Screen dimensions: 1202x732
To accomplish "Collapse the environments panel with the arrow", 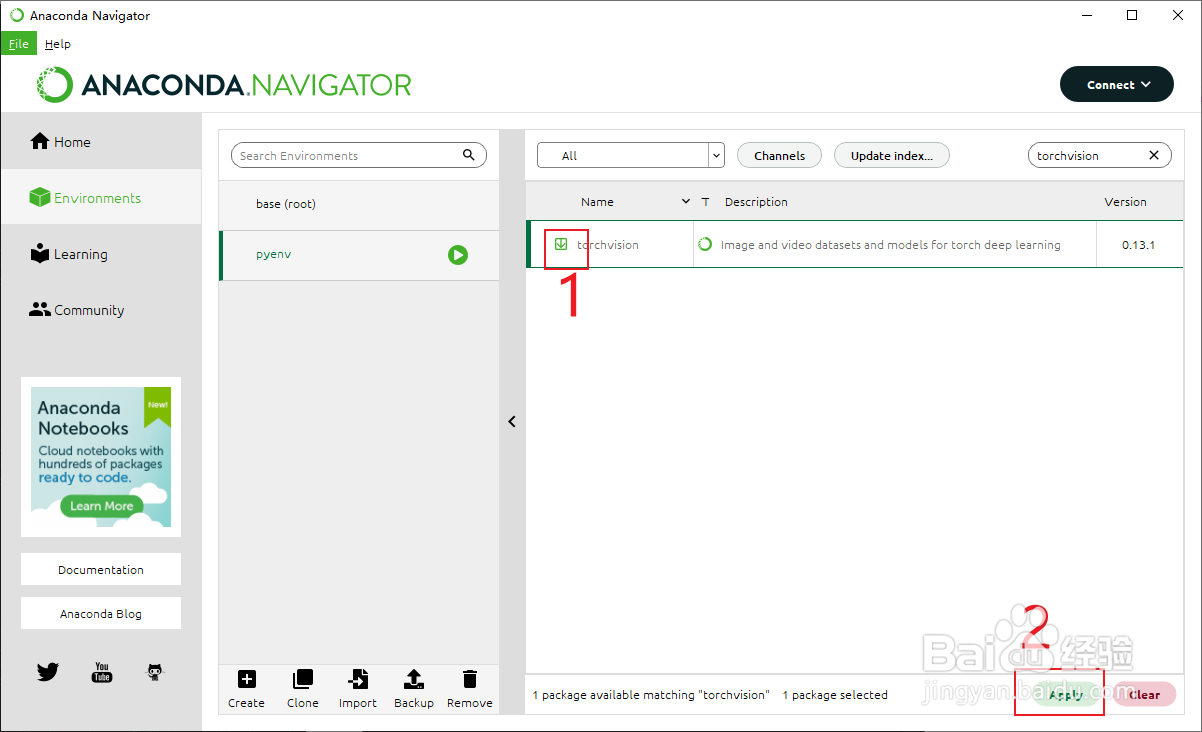I will (x=512, y=422).
